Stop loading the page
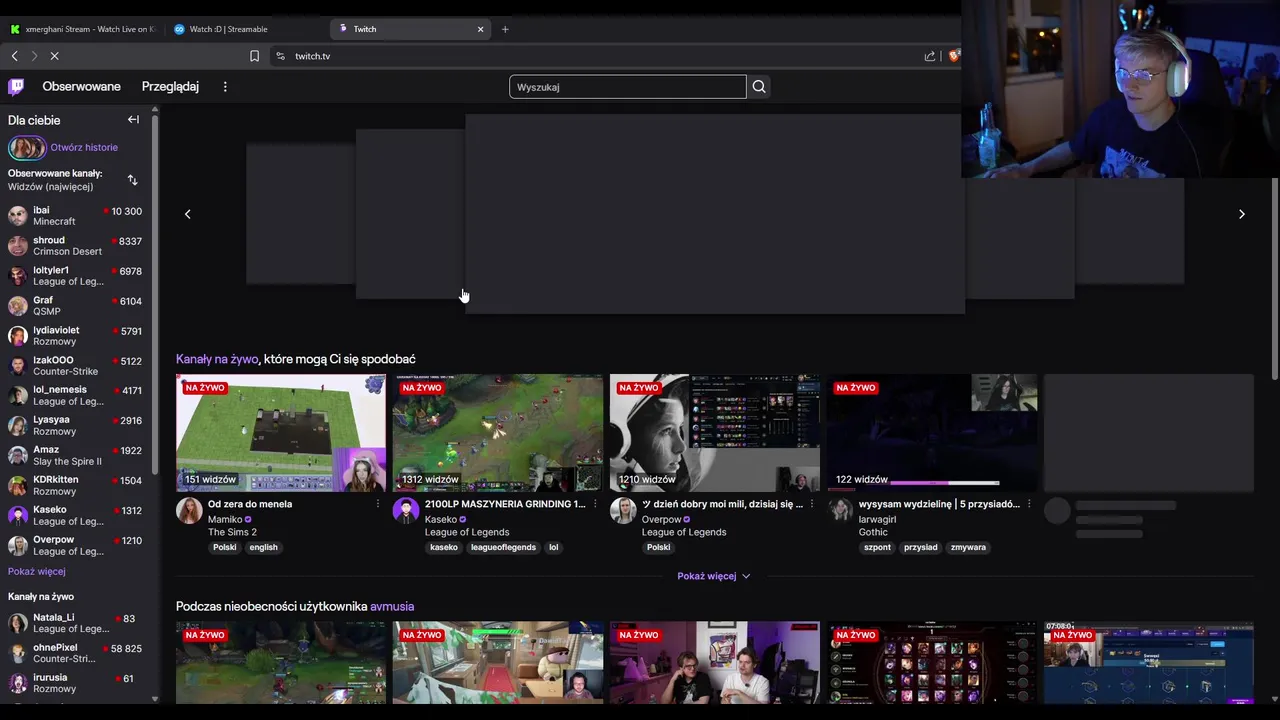Viewport: 1280px width, 720px height. pyautogui.click(x=55, y=56)
